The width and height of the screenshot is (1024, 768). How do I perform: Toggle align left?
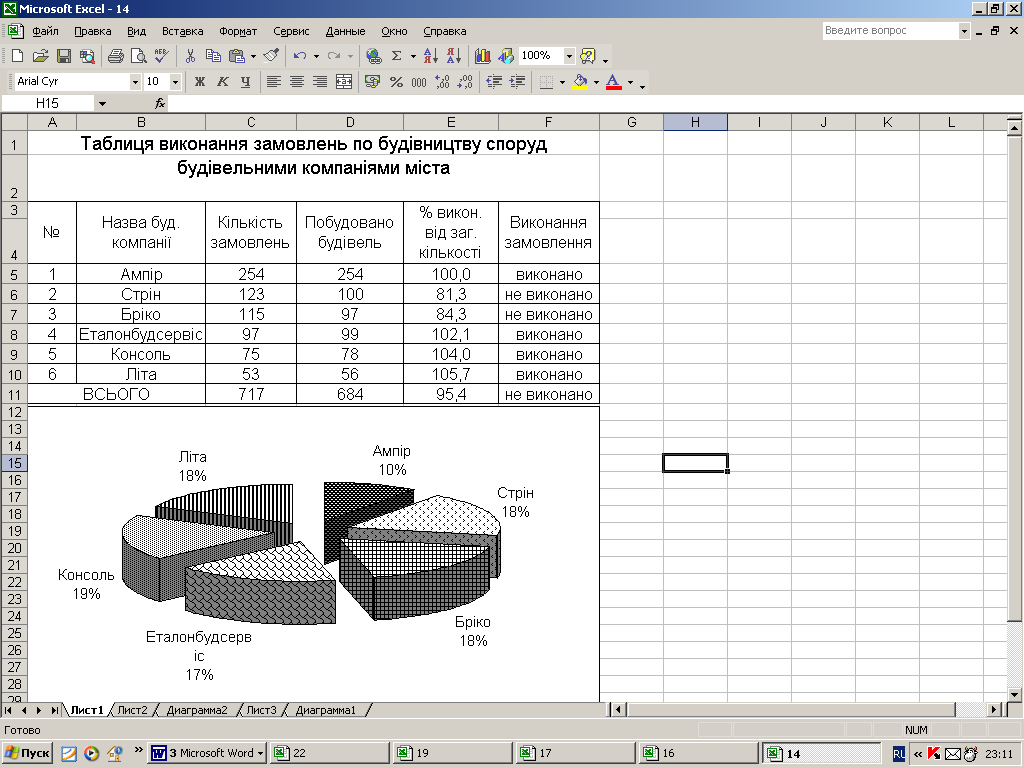[x=274, y=82]
